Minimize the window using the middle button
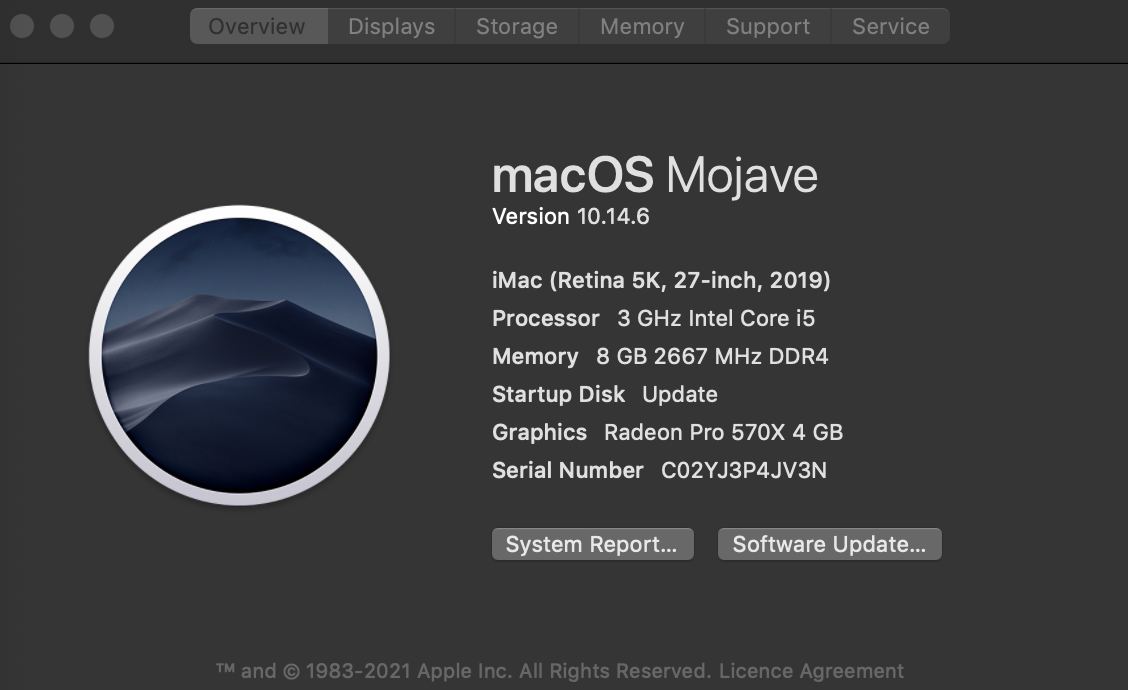Screen dimensions: 1128x690 62,26
